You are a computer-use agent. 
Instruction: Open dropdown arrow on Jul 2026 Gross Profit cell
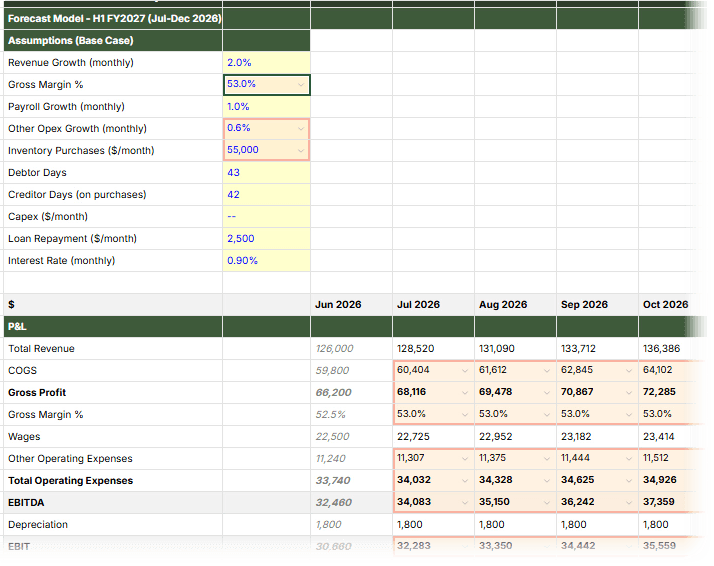(464, 393)
